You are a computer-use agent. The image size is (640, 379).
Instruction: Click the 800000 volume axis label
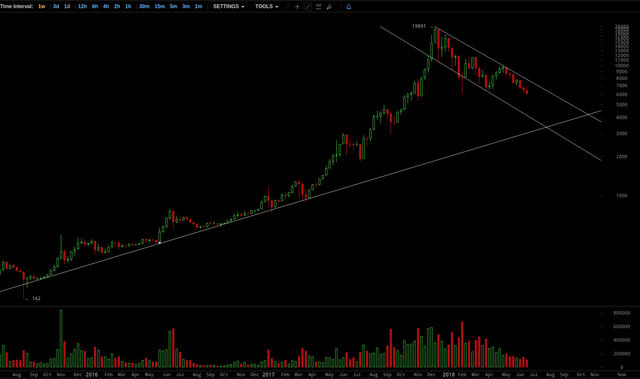click(621, 313)
